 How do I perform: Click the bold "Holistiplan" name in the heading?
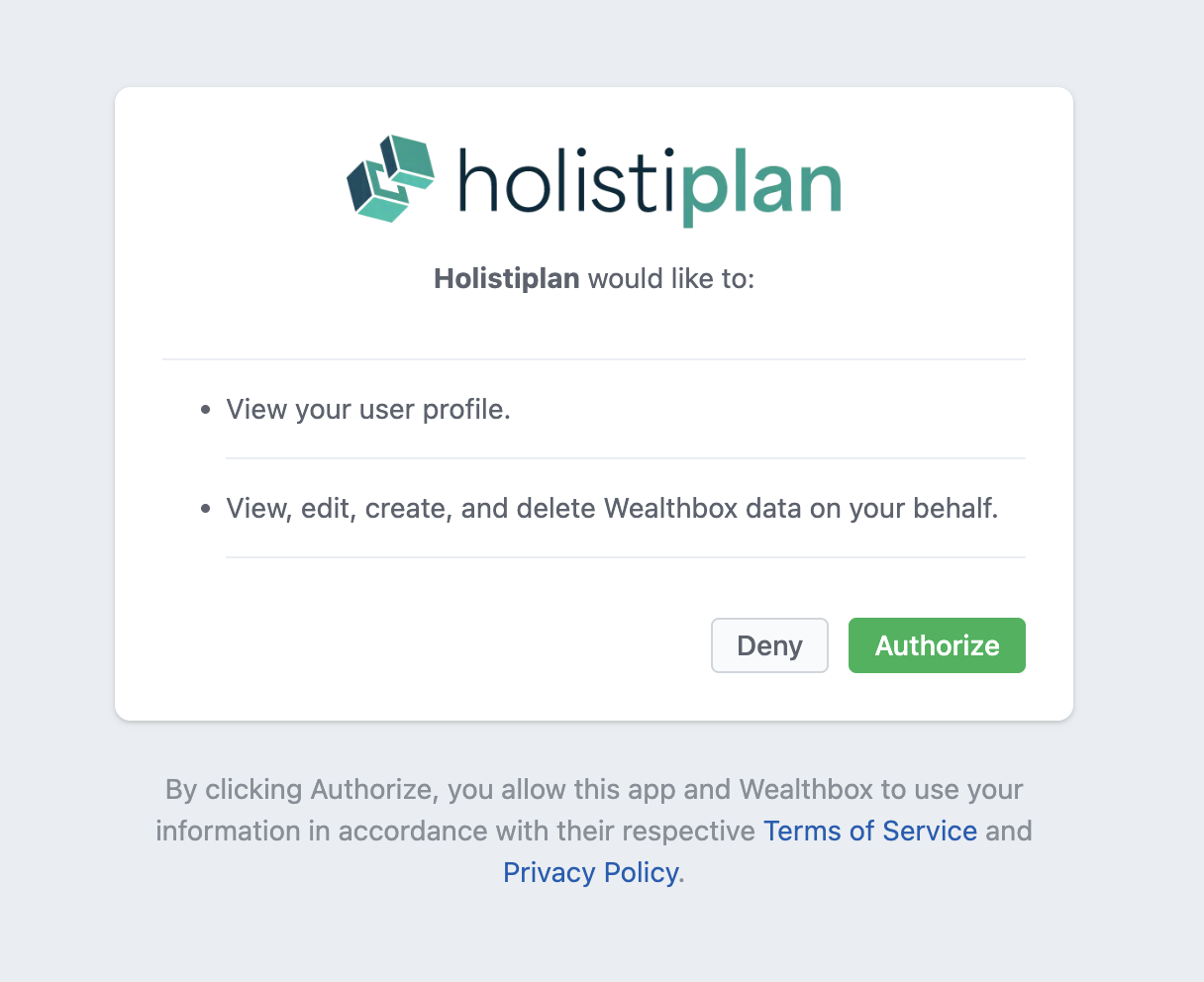click(507, 279)
